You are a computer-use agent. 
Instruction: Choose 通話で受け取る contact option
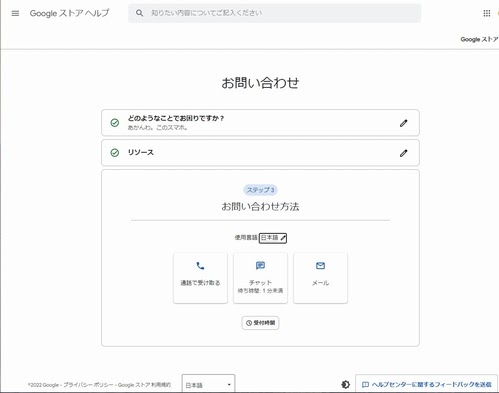200,278
